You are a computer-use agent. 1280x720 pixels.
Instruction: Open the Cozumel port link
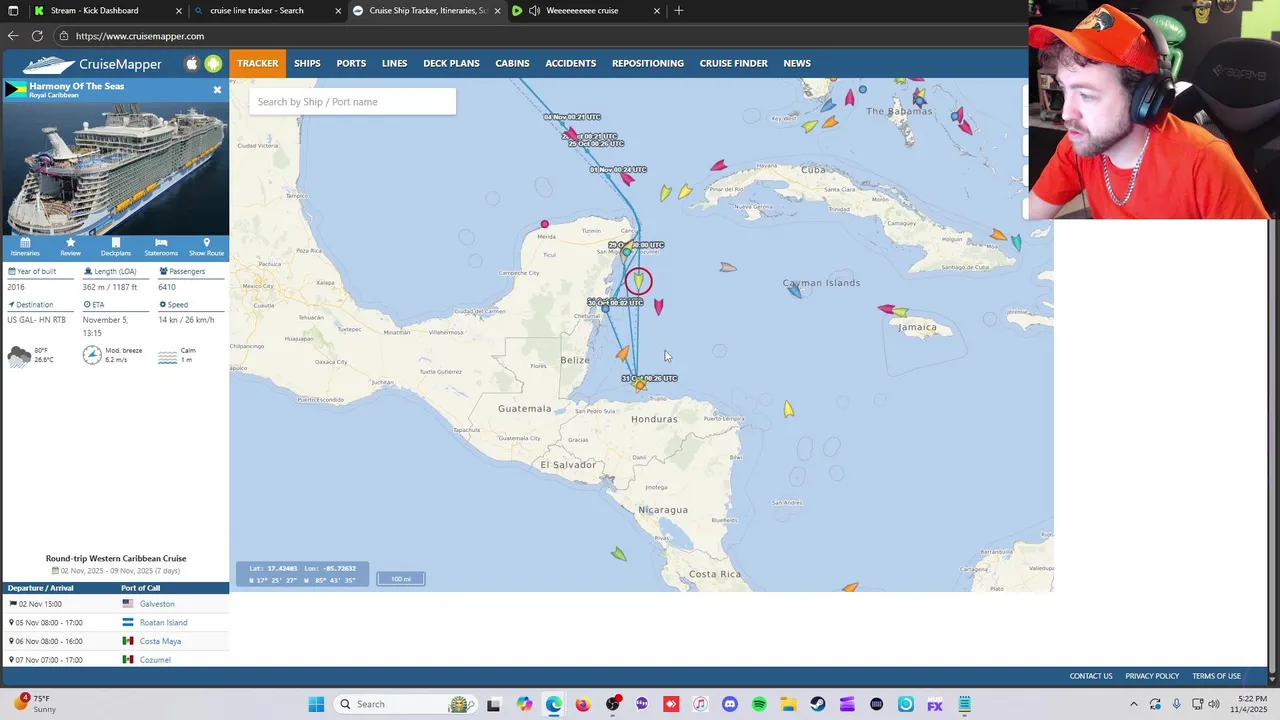(x=155, y=660)
